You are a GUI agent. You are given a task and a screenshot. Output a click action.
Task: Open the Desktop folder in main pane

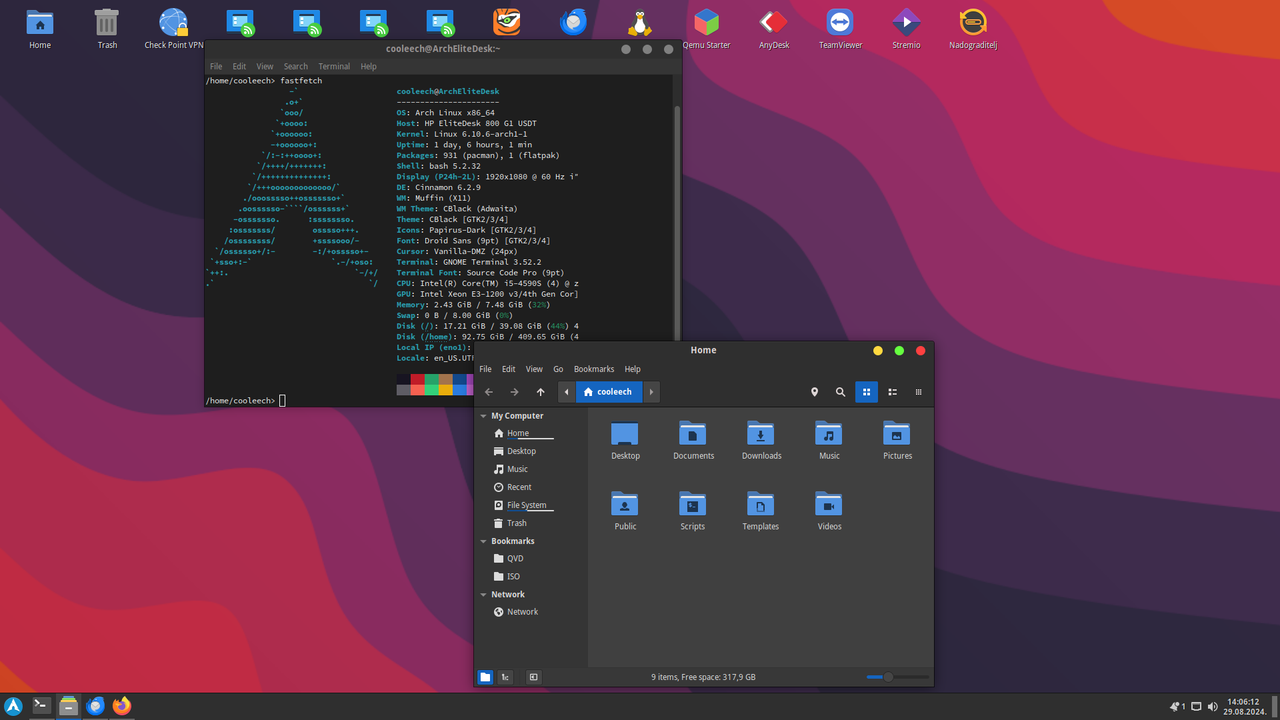coord(625,440)
